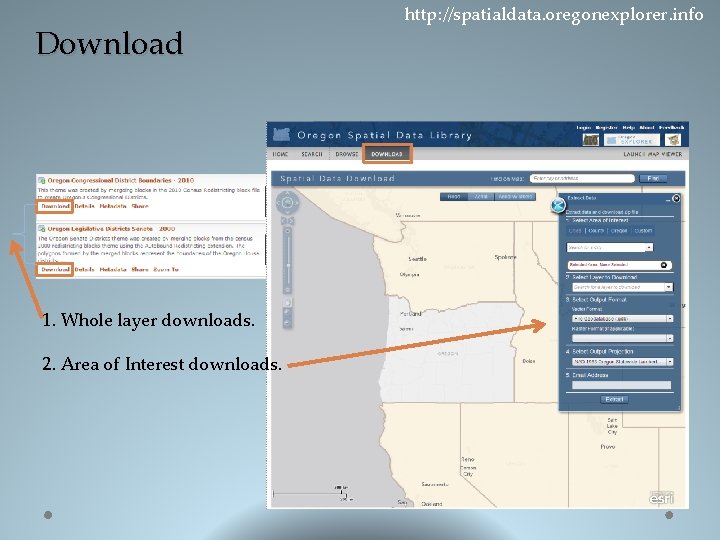This screenshot has width=720, height=540.
Task: Click Download under Oregon Legislative Districts Senate
Action: point(55,270)
